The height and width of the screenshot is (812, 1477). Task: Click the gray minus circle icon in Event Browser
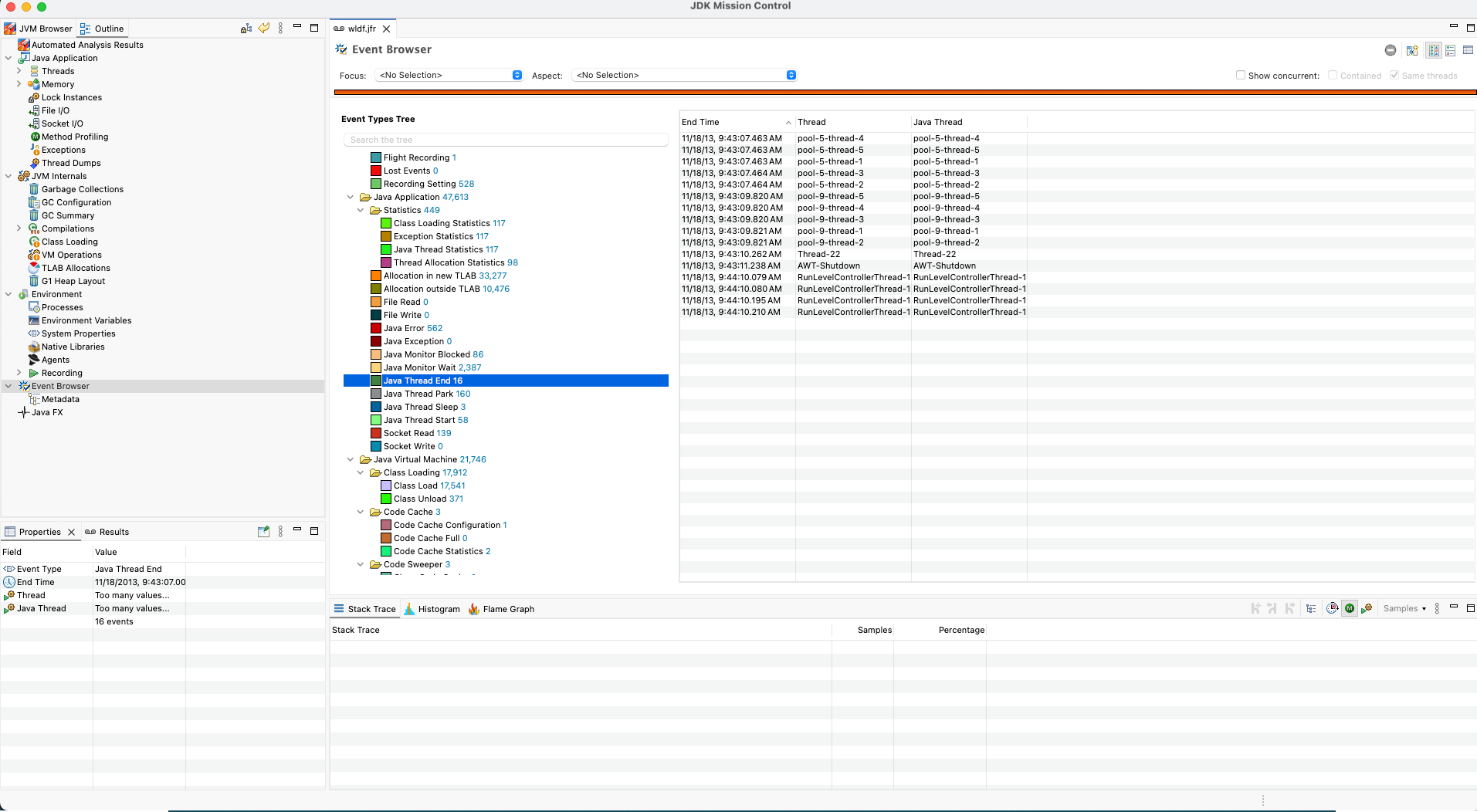[x=1391, y=51]
